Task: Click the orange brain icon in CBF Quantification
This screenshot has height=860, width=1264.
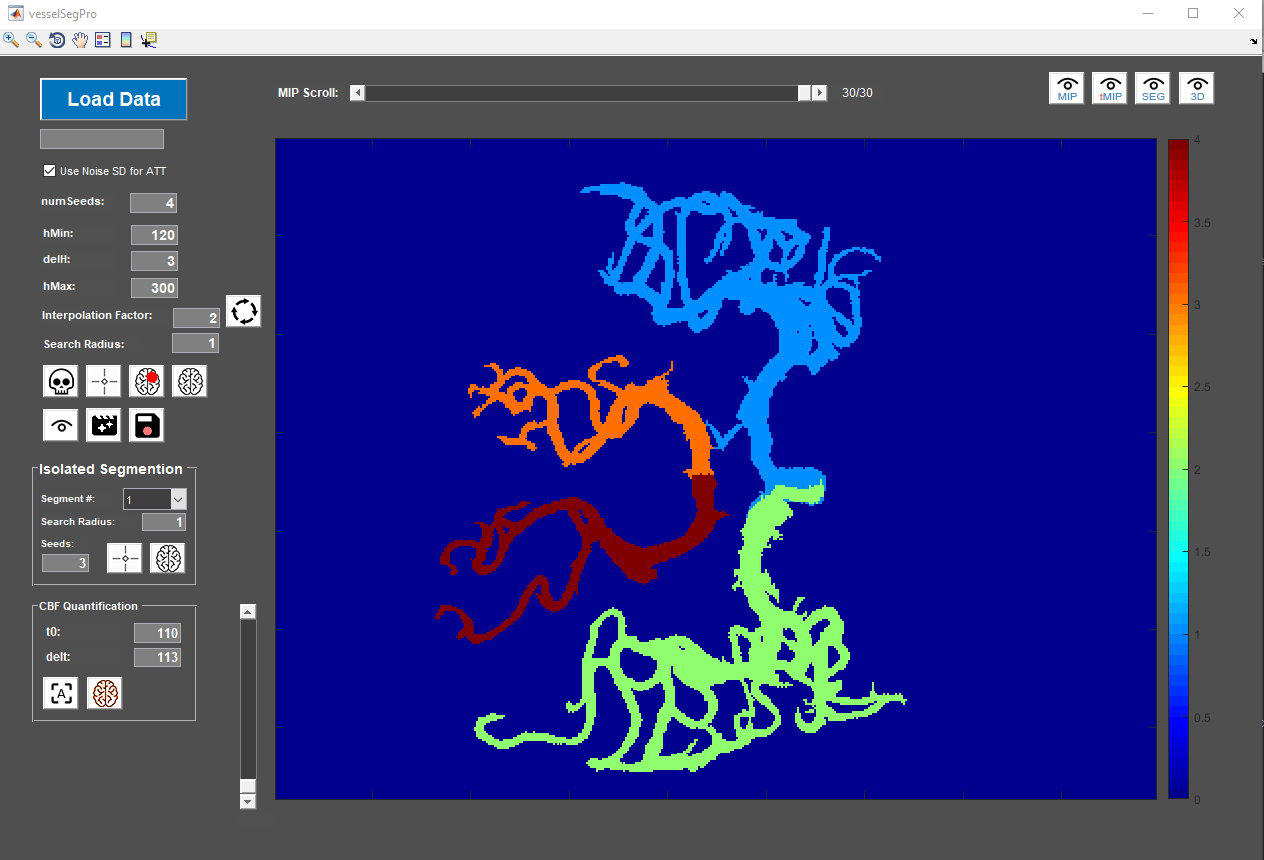Action: [104, 693]
